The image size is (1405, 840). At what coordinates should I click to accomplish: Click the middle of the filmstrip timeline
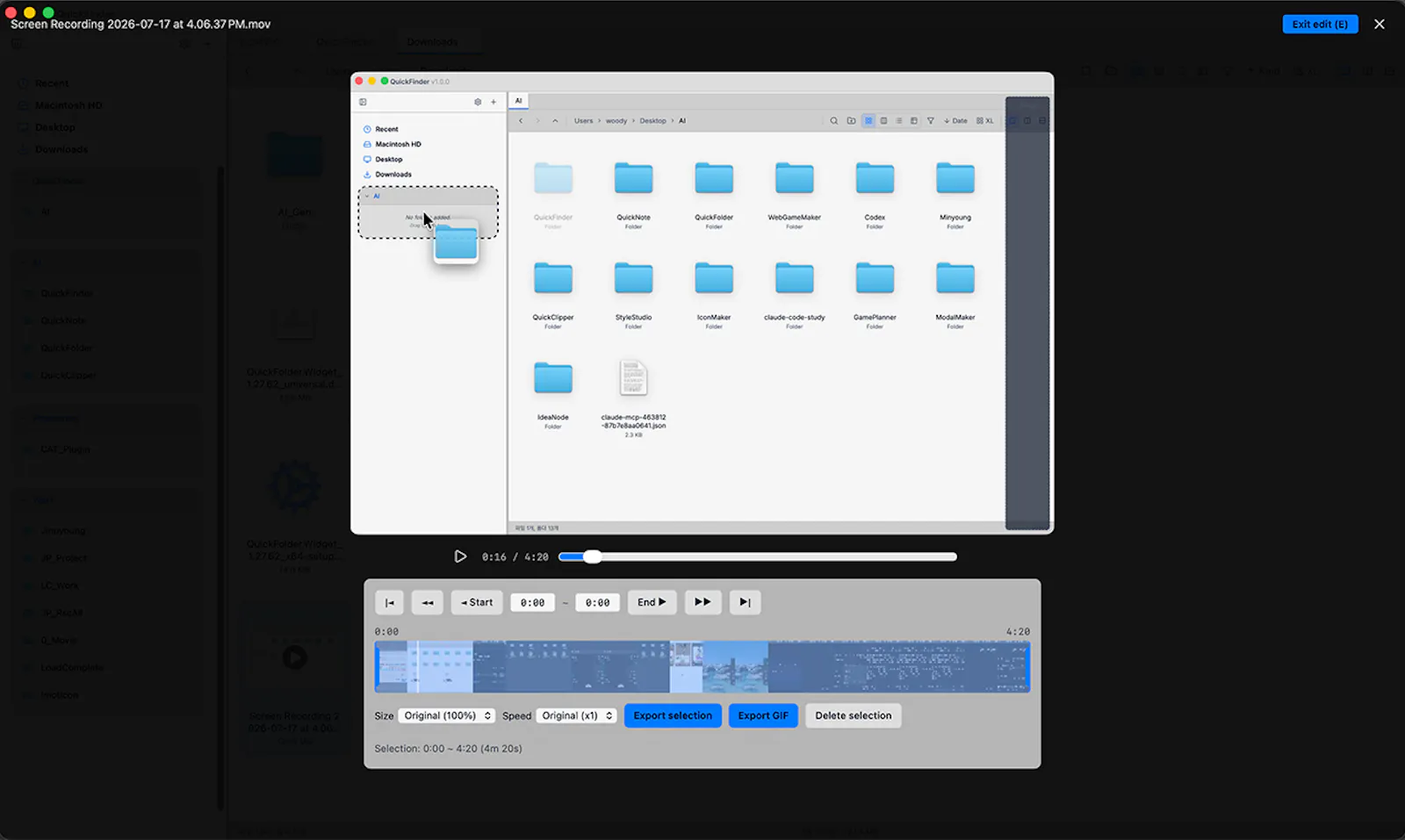pos(702,667)
